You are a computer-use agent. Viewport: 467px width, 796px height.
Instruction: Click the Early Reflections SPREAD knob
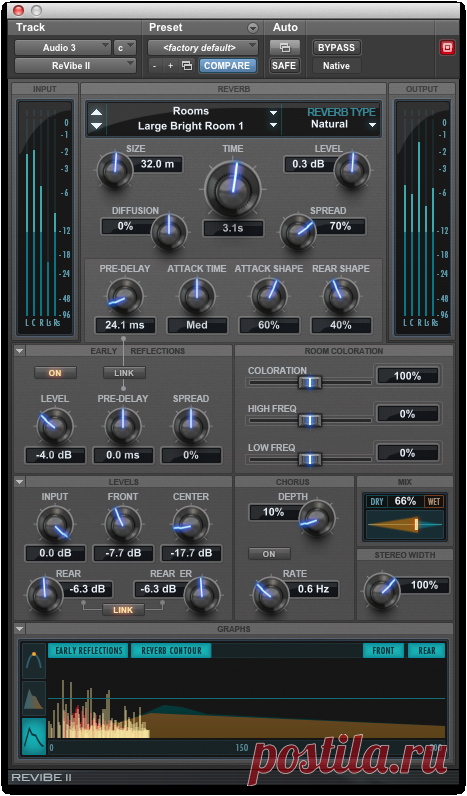pyautogui.click(x=191, y=426)
